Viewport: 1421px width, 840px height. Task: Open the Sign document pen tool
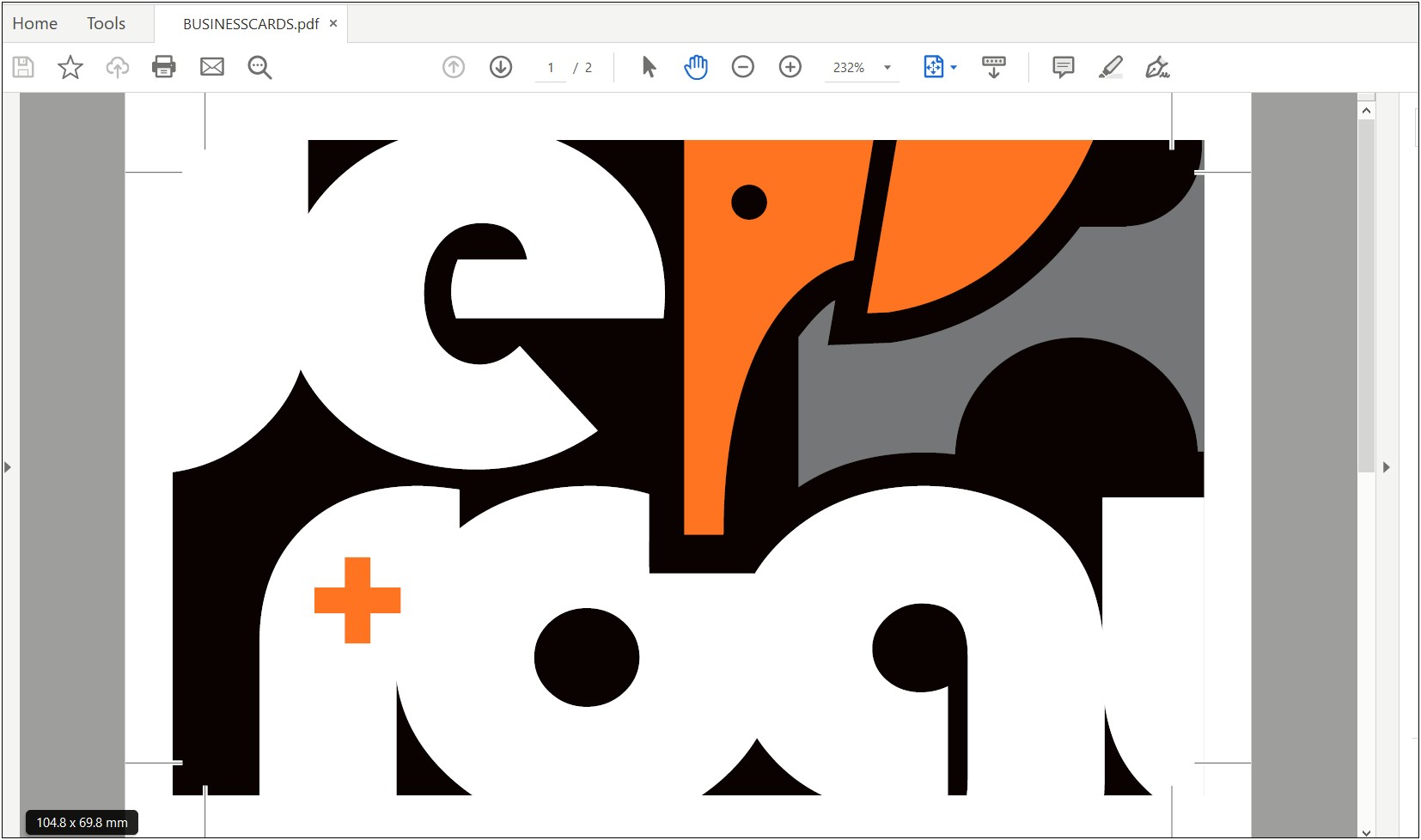pos(1157,67)
